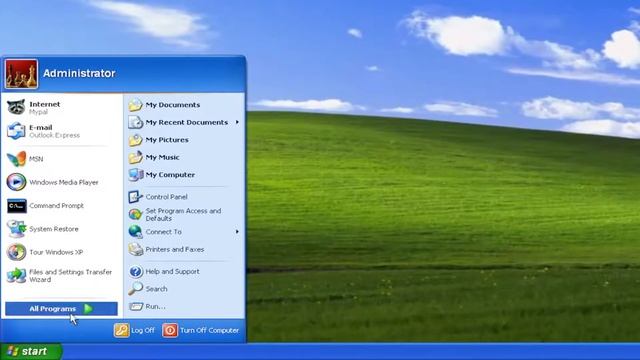Click the "Tour Windows XP" text
This screenshot has width=640, height=360.
(x=56, y=252)
